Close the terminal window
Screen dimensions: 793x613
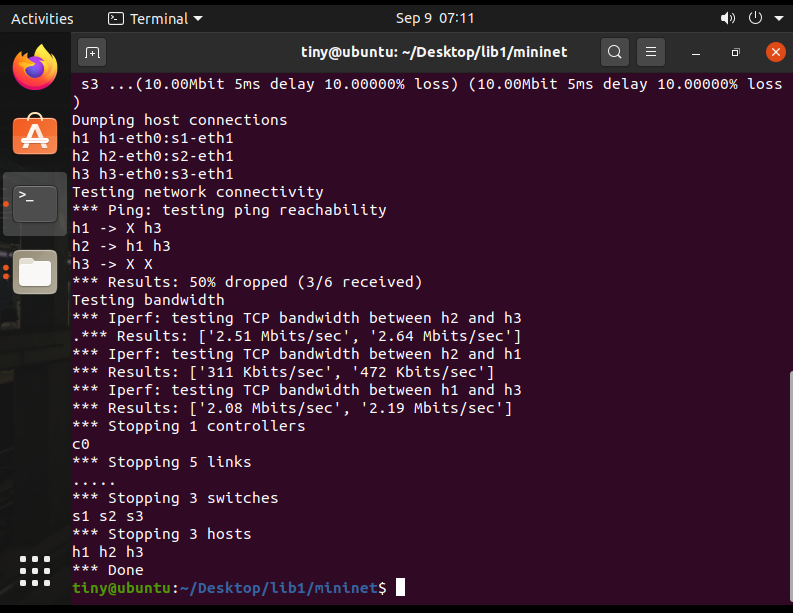tap(775, 52)
